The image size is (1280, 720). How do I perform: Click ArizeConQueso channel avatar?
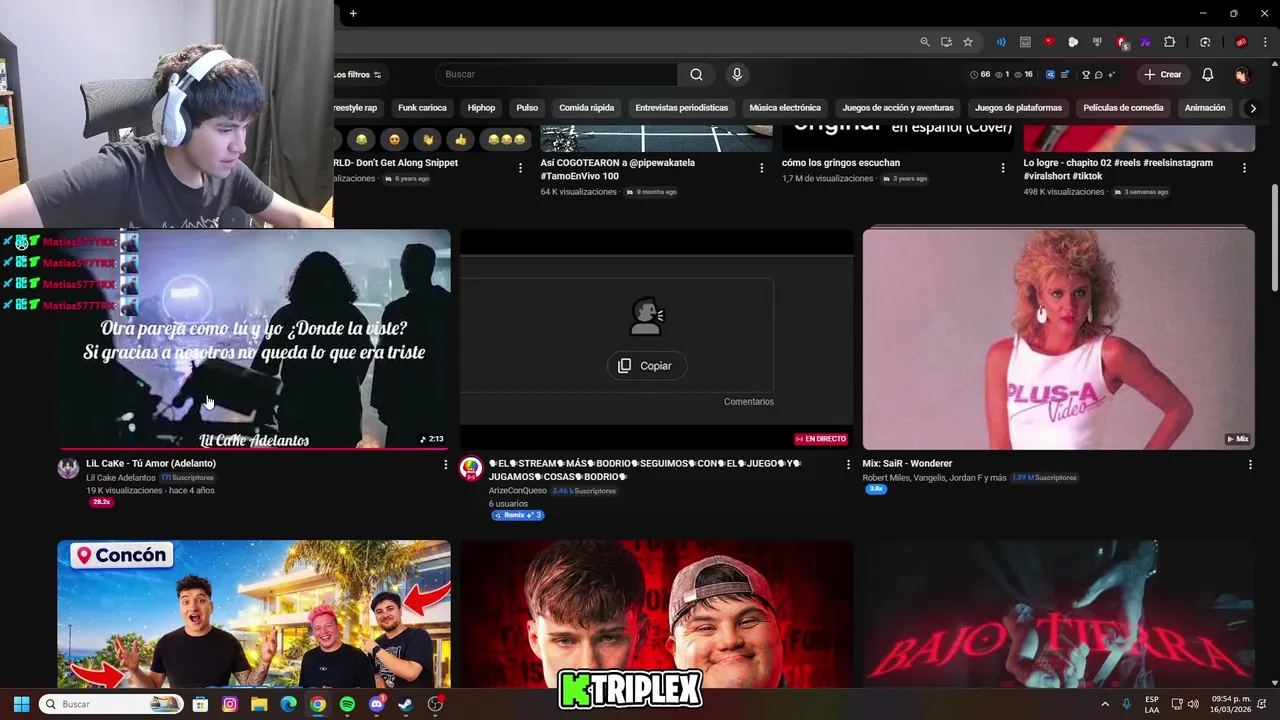tap(470, 469)
